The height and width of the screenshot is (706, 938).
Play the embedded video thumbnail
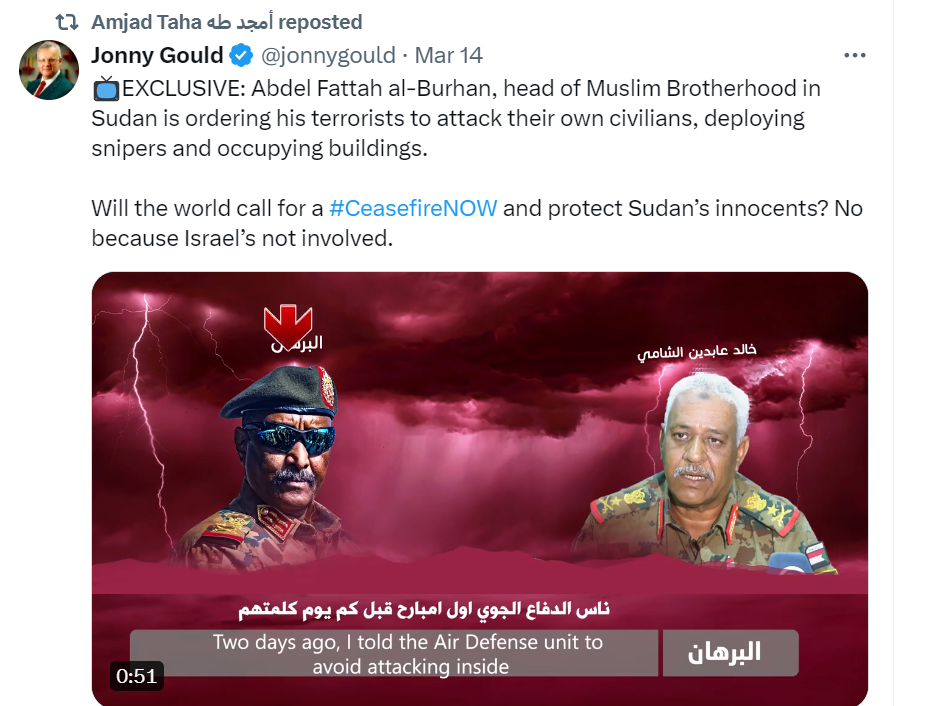480,489
